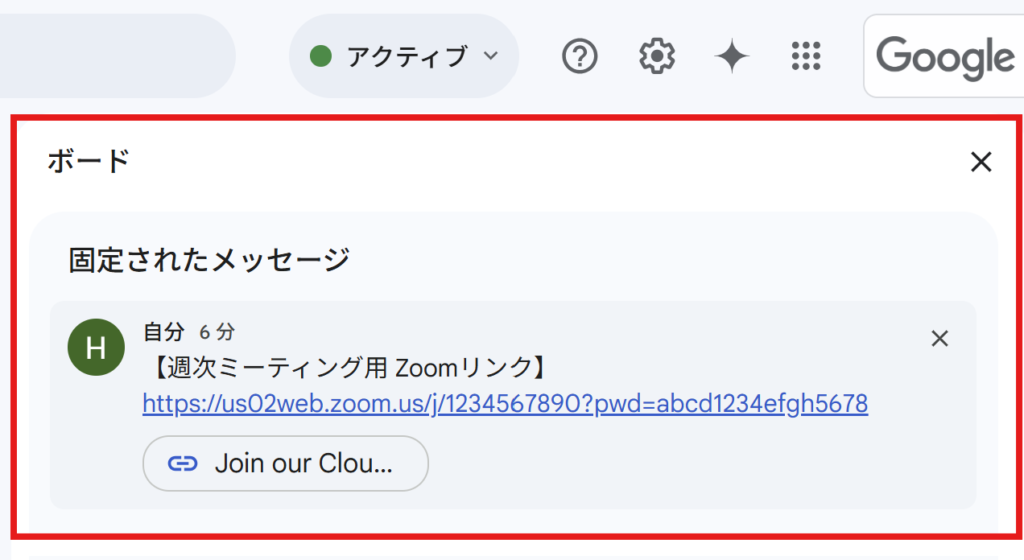The image size is (1024, 560).
Task: Launch the Gemini sparkle icon
Action: (731, 56)
